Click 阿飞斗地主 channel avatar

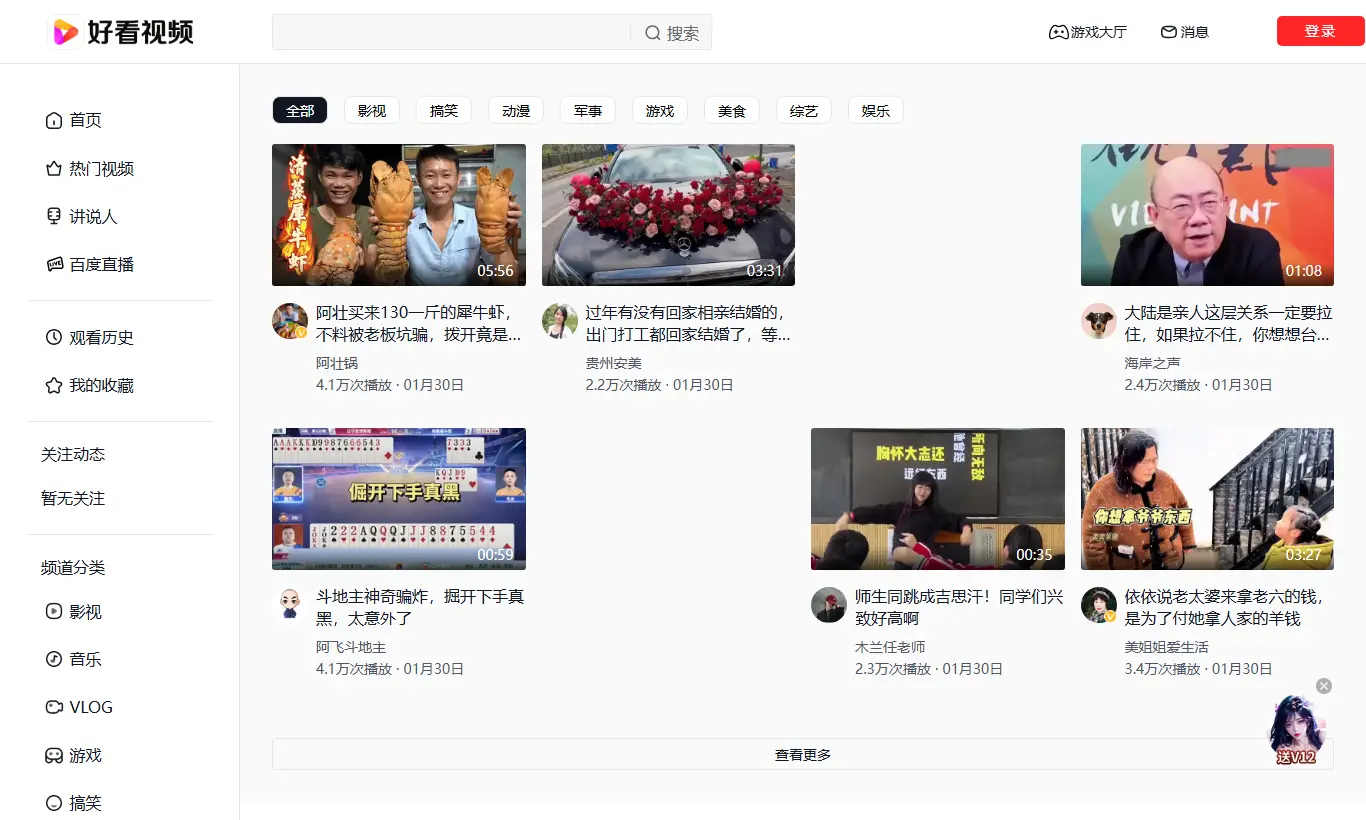click(x=290, y=605)
